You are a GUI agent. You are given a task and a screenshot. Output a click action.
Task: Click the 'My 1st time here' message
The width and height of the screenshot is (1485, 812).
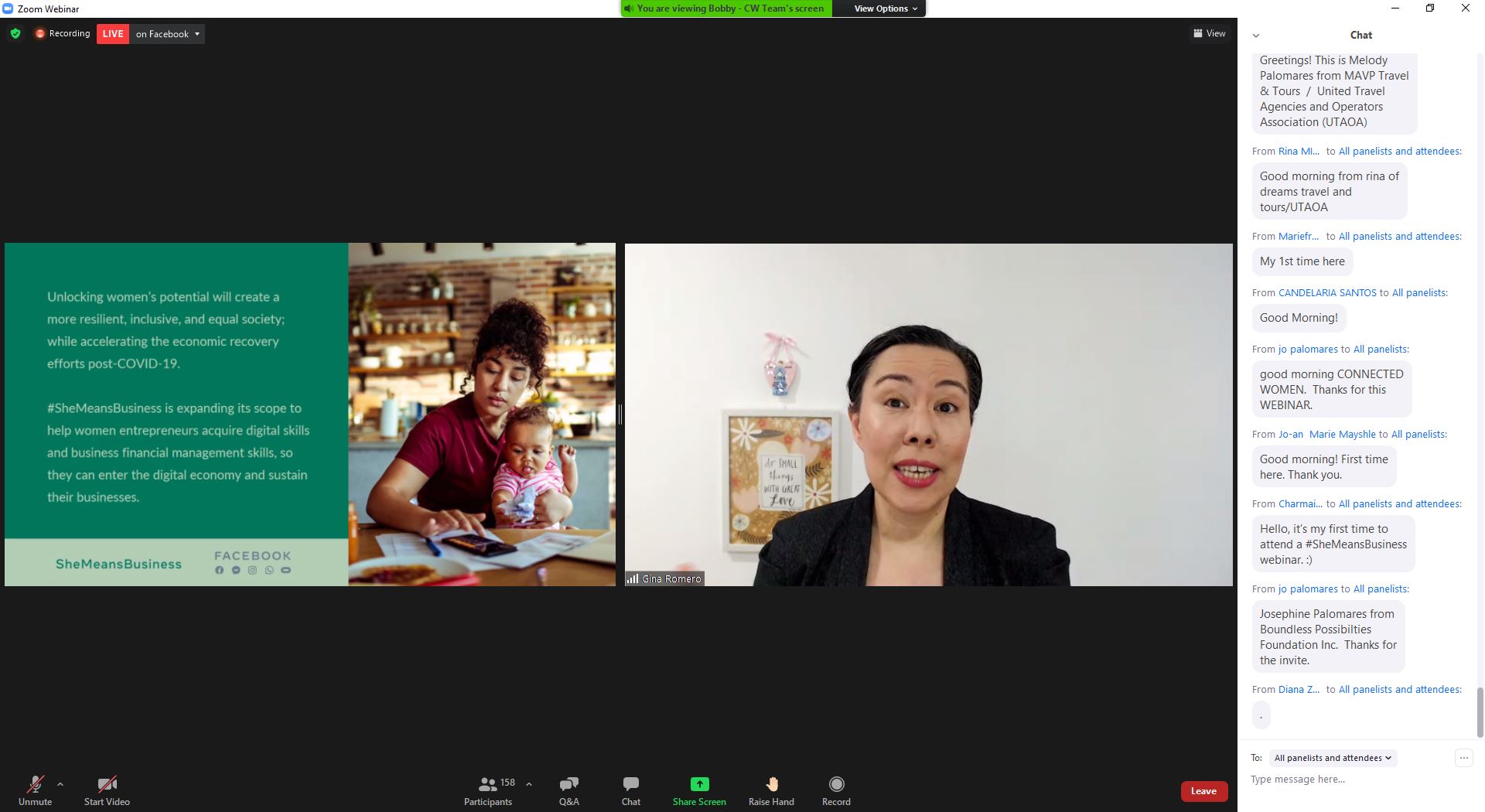(1302, 261)
